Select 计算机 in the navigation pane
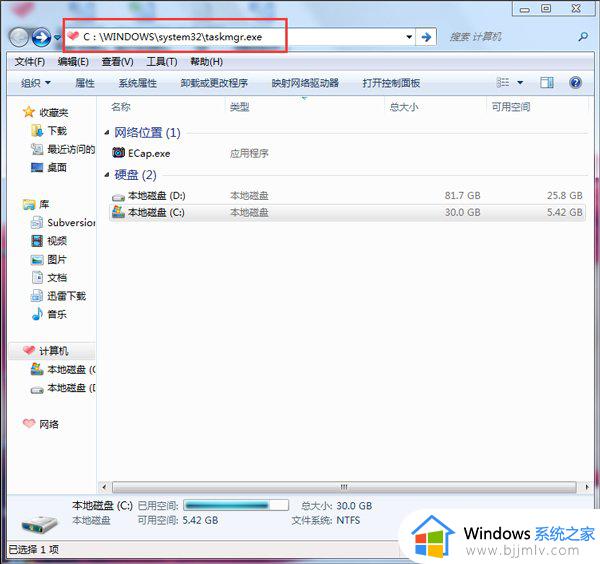The height and width of the screenshot is (564, 600). click(54, 350)
